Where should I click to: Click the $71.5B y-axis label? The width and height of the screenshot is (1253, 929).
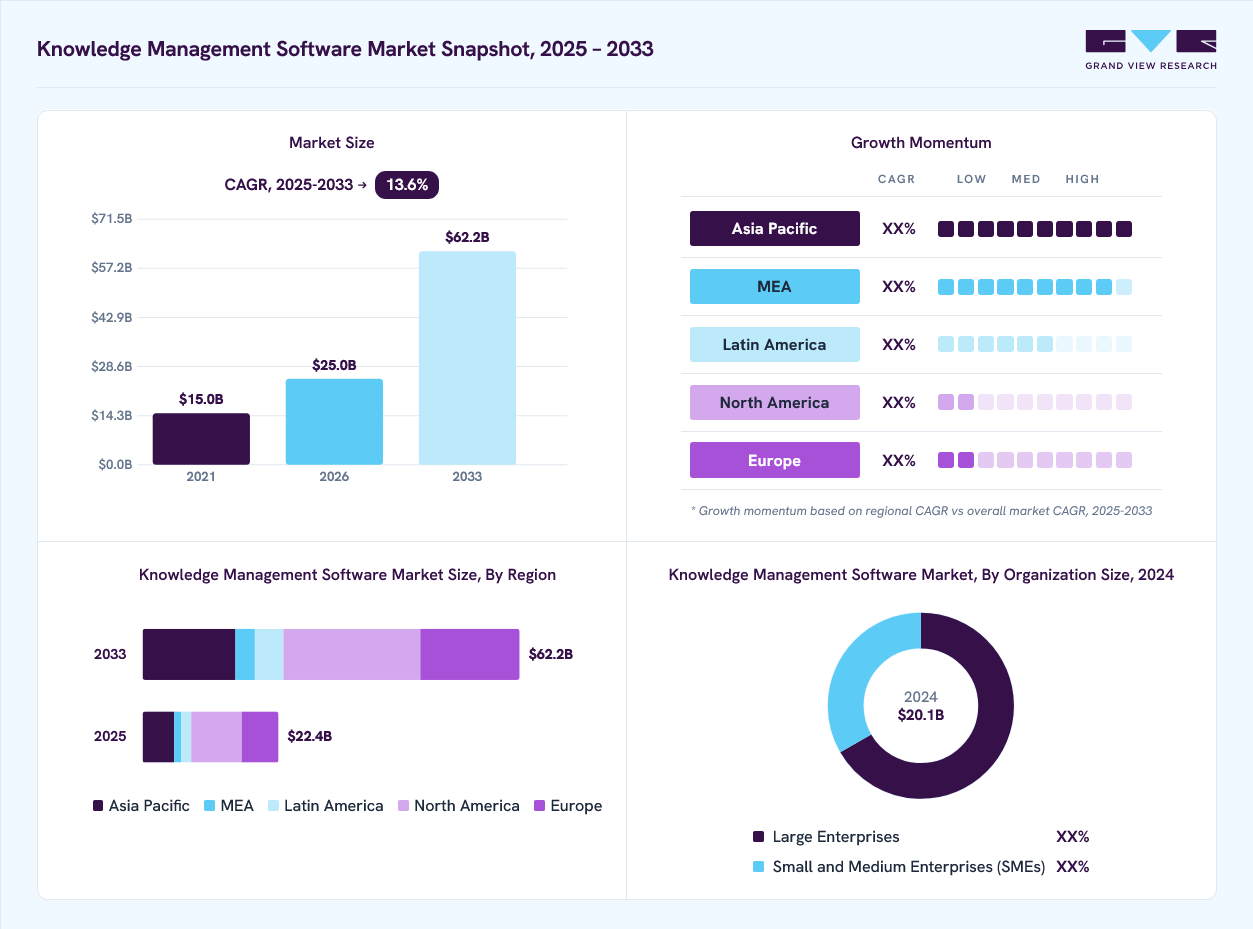pos(111,218)
